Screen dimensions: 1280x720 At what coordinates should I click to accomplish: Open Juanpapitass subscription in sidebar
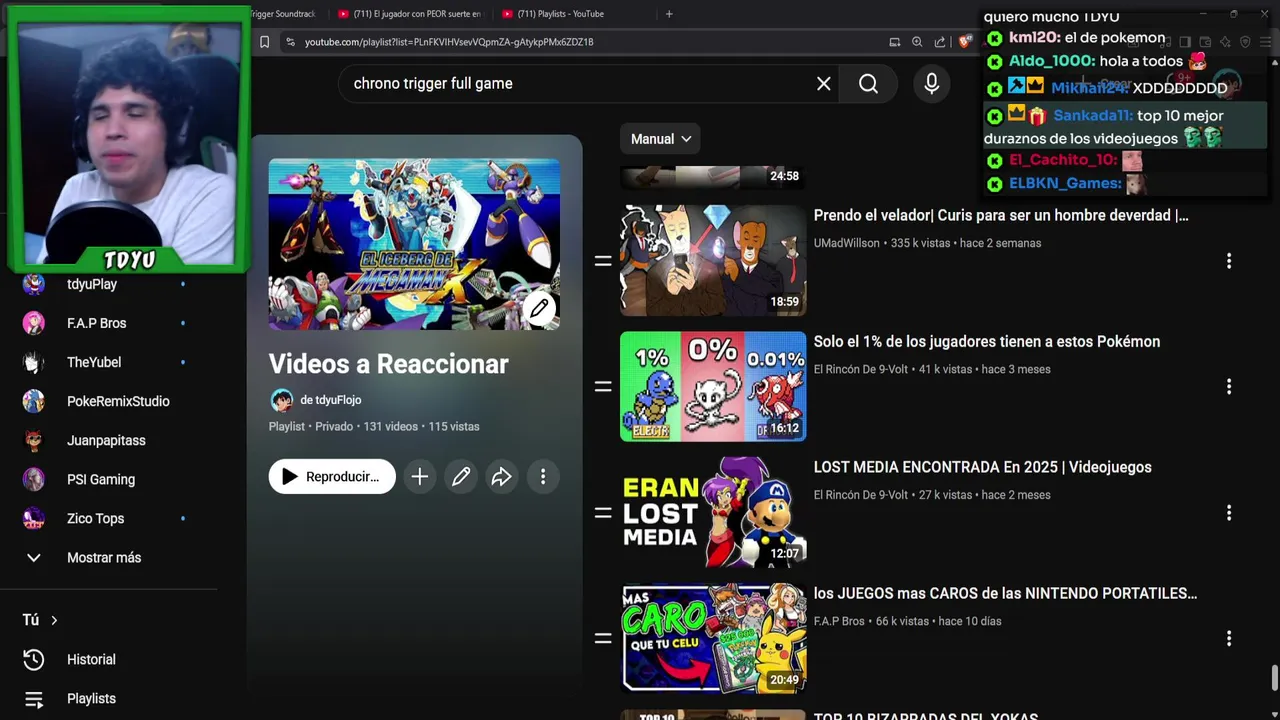pos(108,440)
